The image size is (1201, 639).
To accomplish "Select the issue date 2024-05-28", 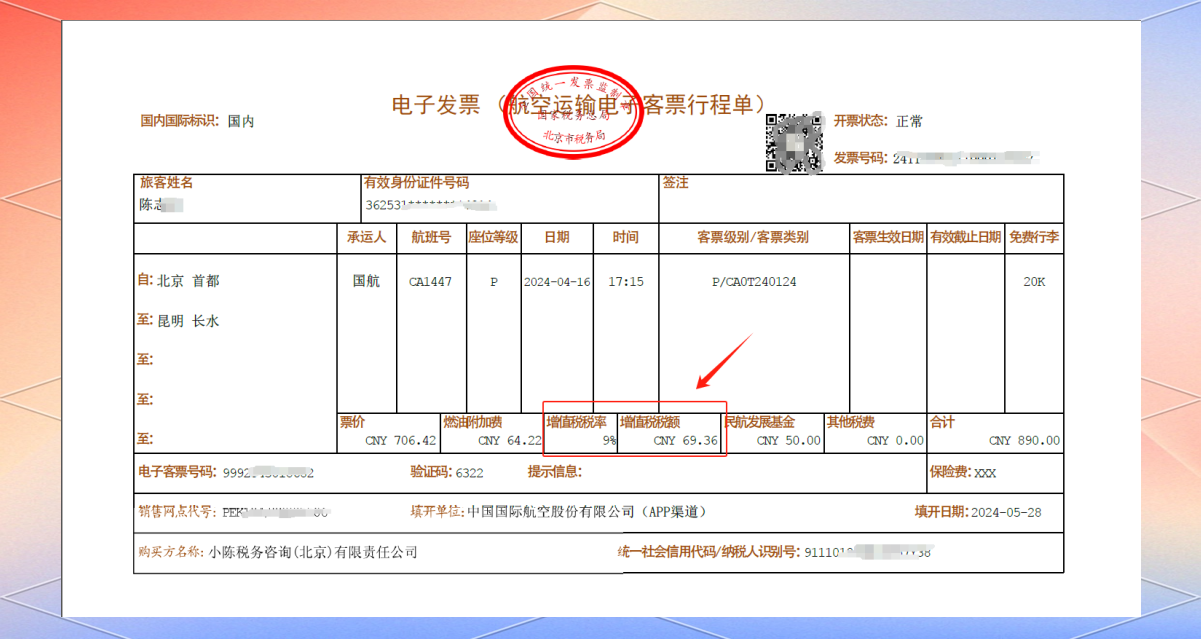I will pos(1005,512).
